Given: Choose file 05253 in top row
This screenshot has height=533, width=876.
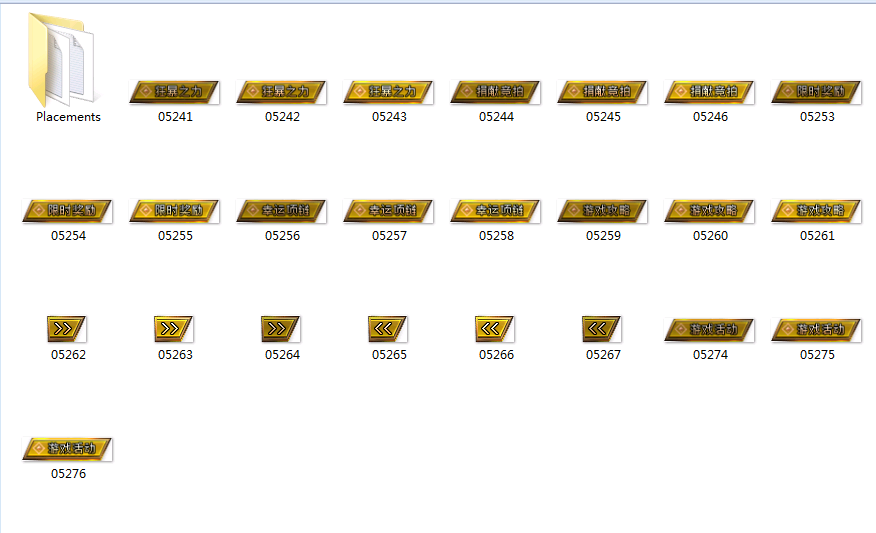Looking at the screenshot, I should pyautogui.click(x=817, y=92).
